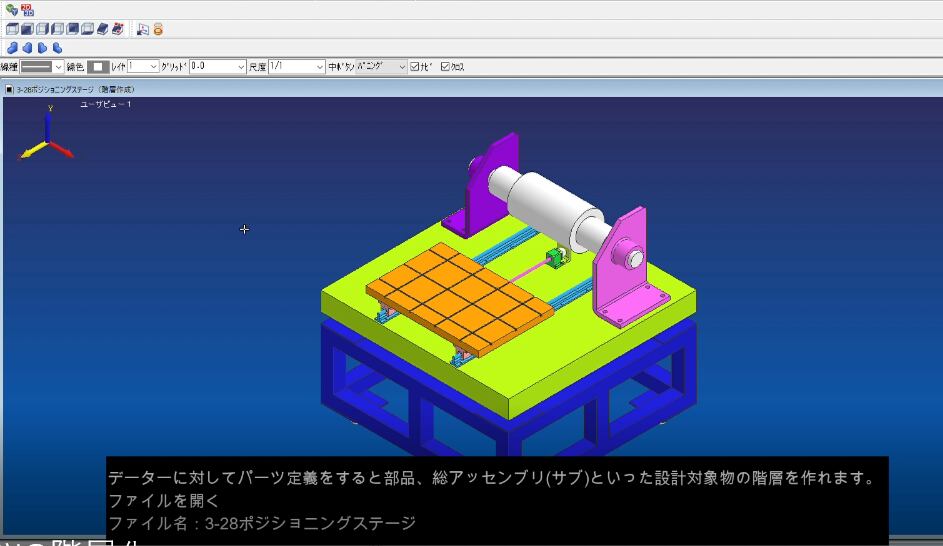
Task: Switch to the solid isometric view icon
Action: click(x=102, y=29)
